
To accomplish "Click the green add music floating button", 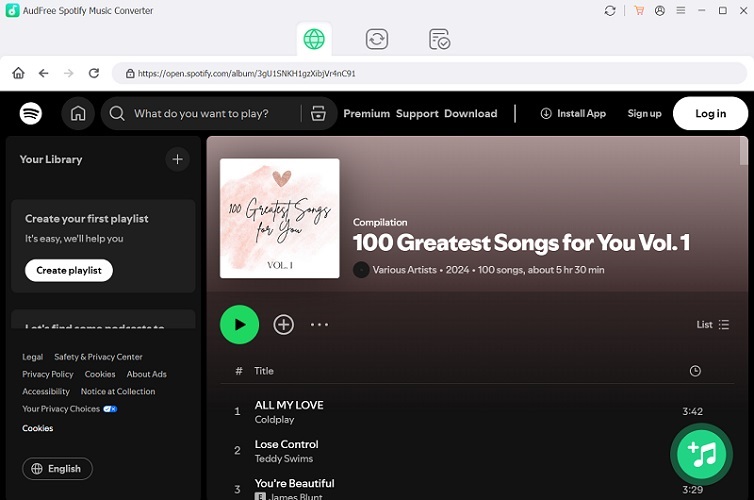I will click(x=702, y=454).
